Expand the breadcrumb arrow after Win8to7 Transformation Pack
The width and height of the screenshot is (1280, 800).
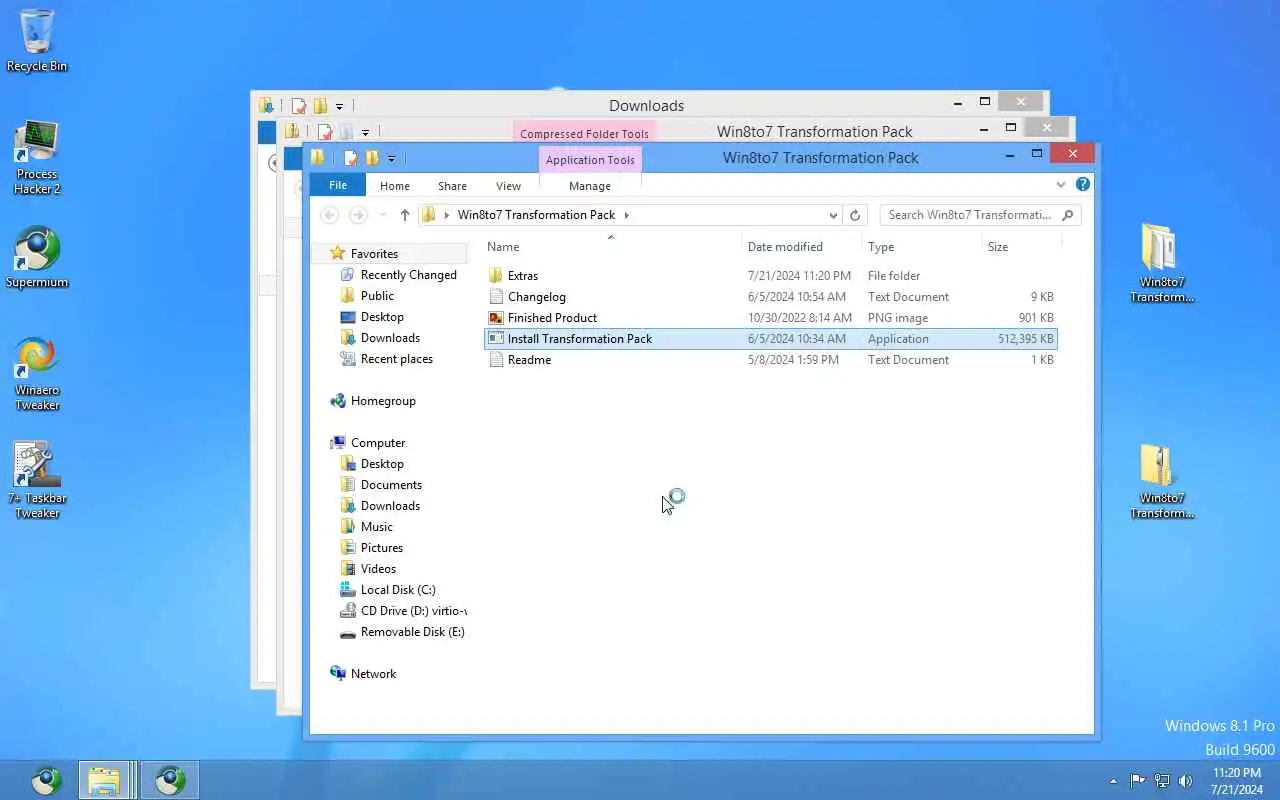pos(627,215)
